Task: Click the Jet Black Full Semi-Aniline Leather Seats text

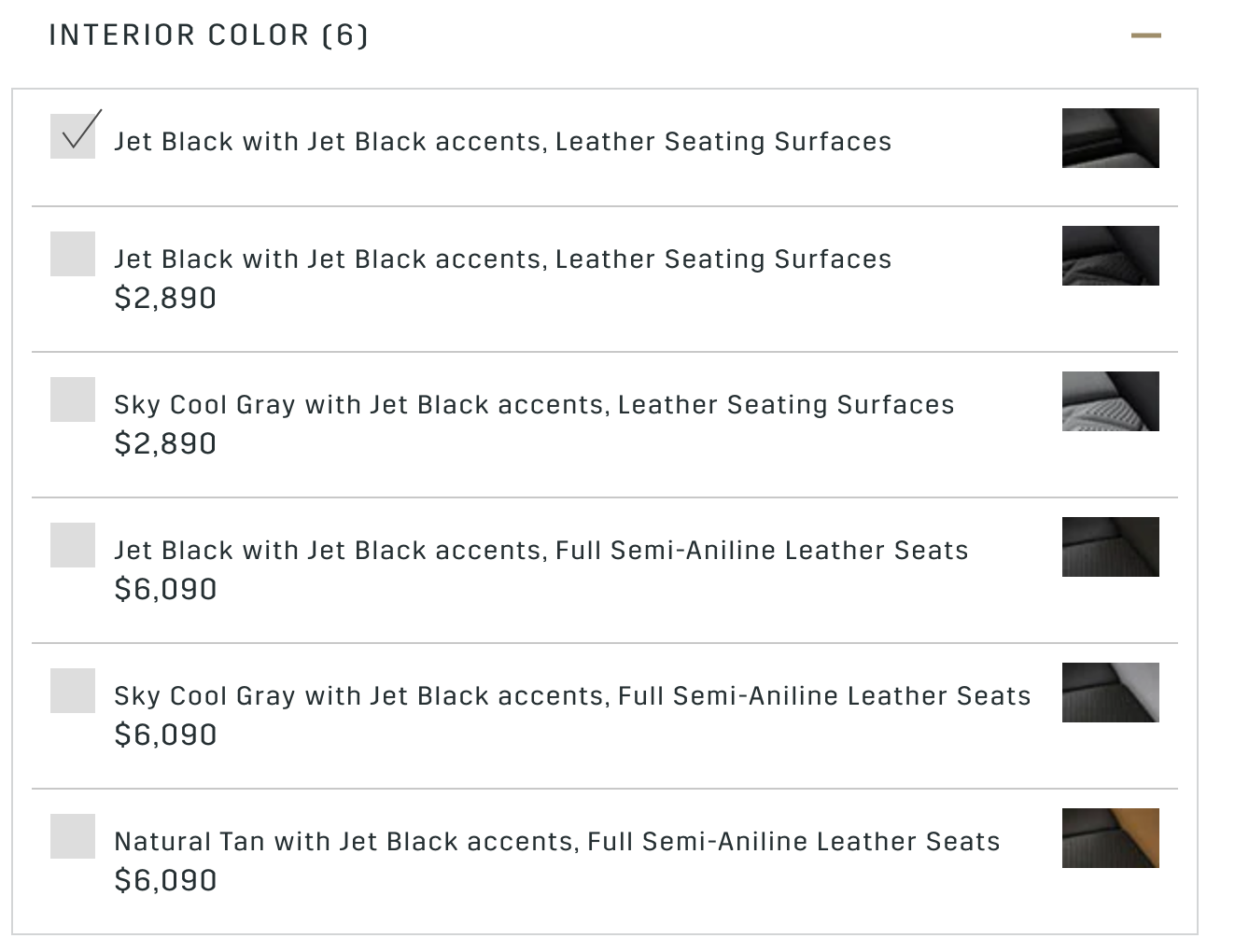Action: (x=540, y=551)
